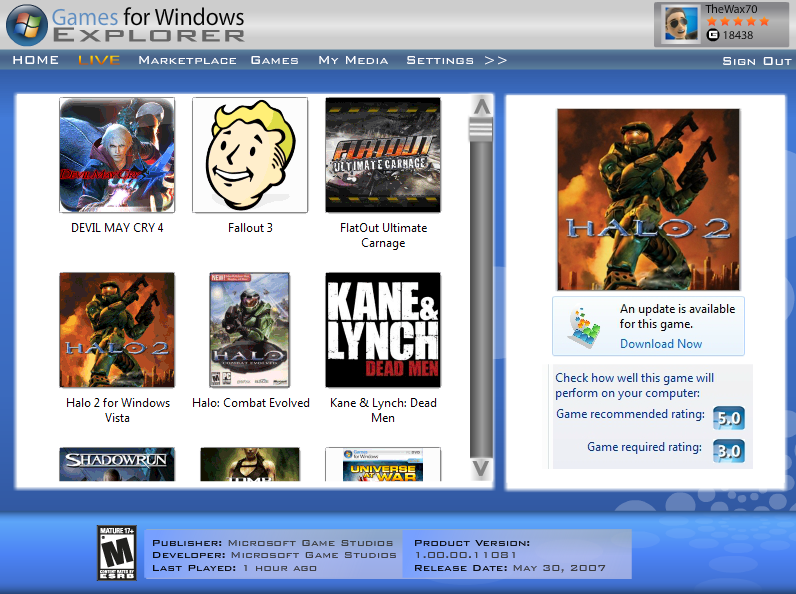Open the Settings menu
Image resolution: width=796 pixels, height=594 pixels.
[x=440, y=60]
